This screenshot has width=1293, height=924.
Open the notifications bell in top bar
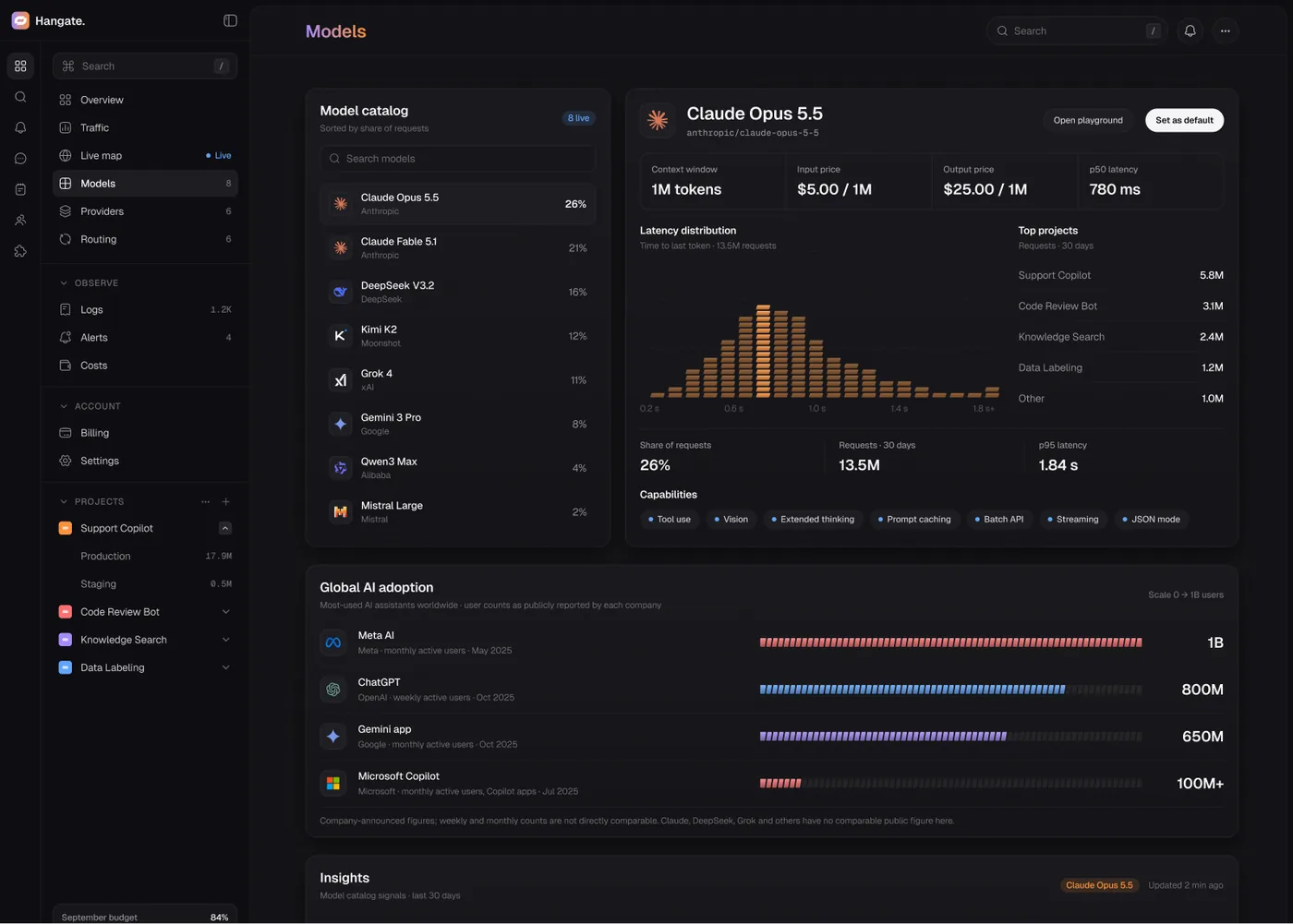[x=1190, y=30]
